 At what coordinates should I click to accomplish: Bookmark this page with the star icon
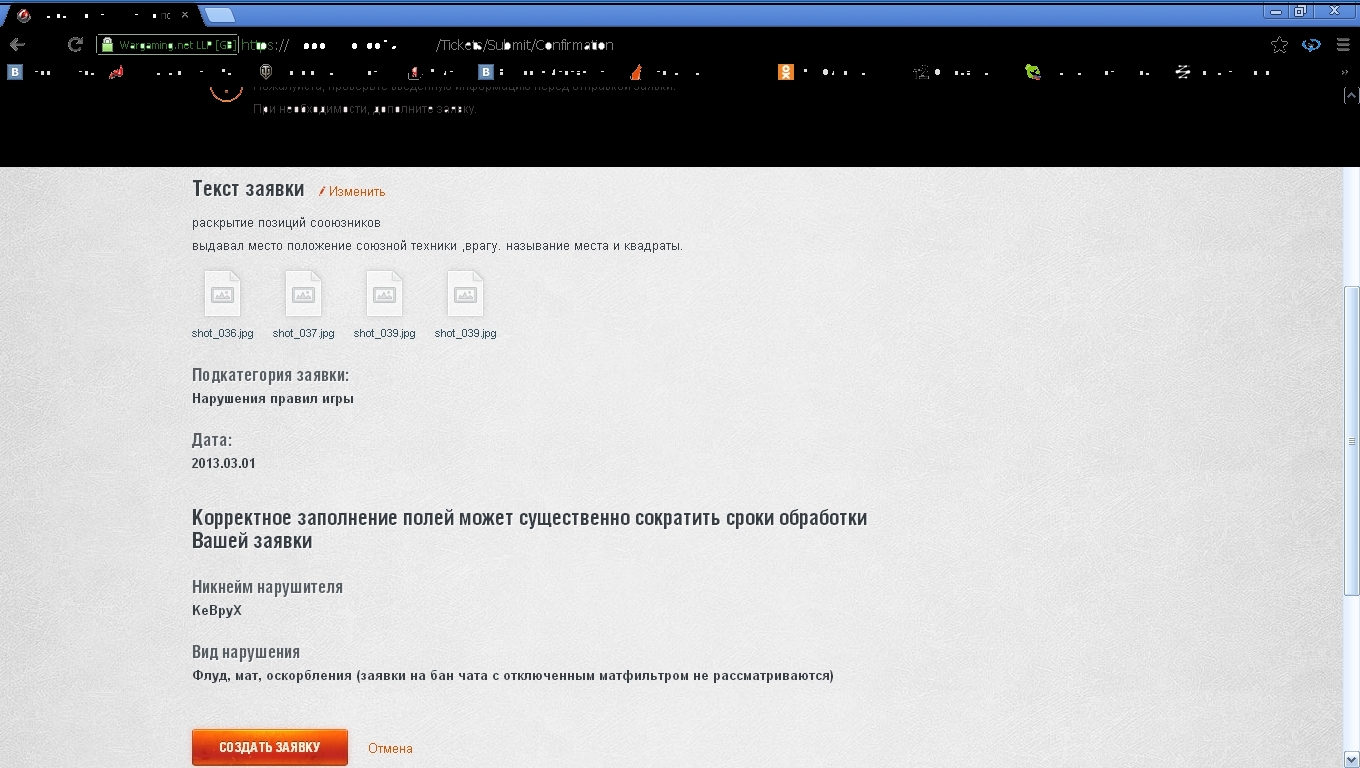coord(1279,45)
